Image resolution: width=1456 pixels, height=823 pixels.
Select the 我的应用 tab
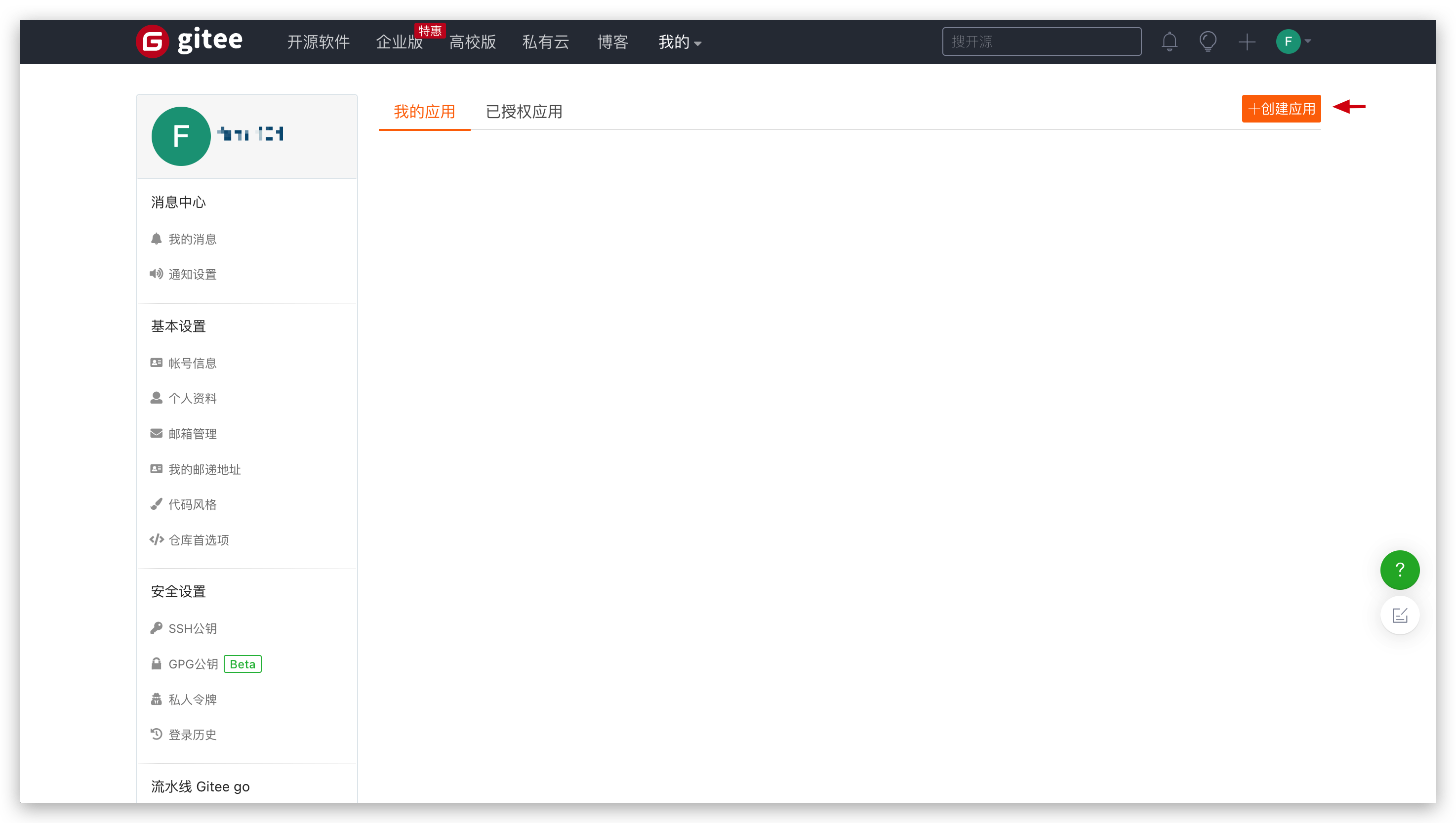click(x=424, y=111)
